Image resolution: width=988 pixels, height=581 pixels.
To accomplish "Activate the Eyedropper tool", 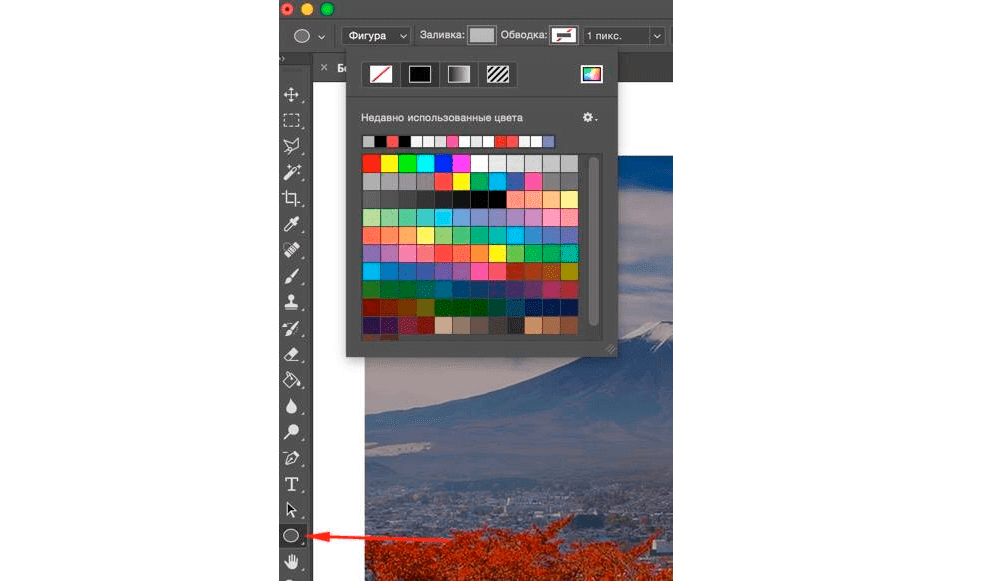I will click(x=292, y=224).
